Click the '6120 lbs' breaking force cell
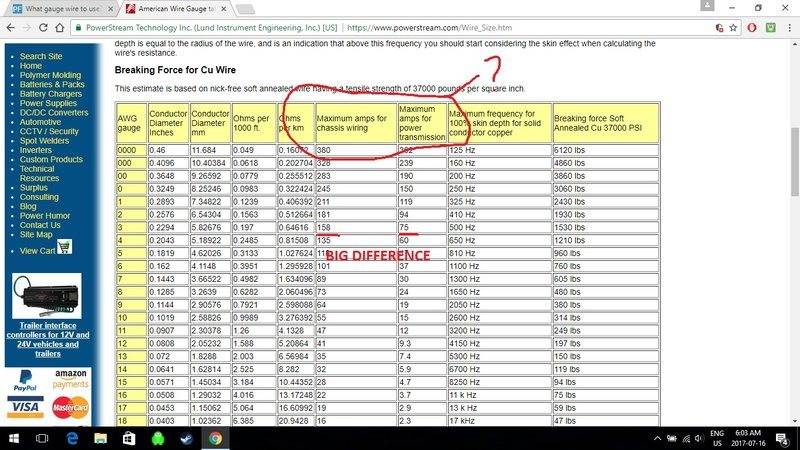 [606, 150]
